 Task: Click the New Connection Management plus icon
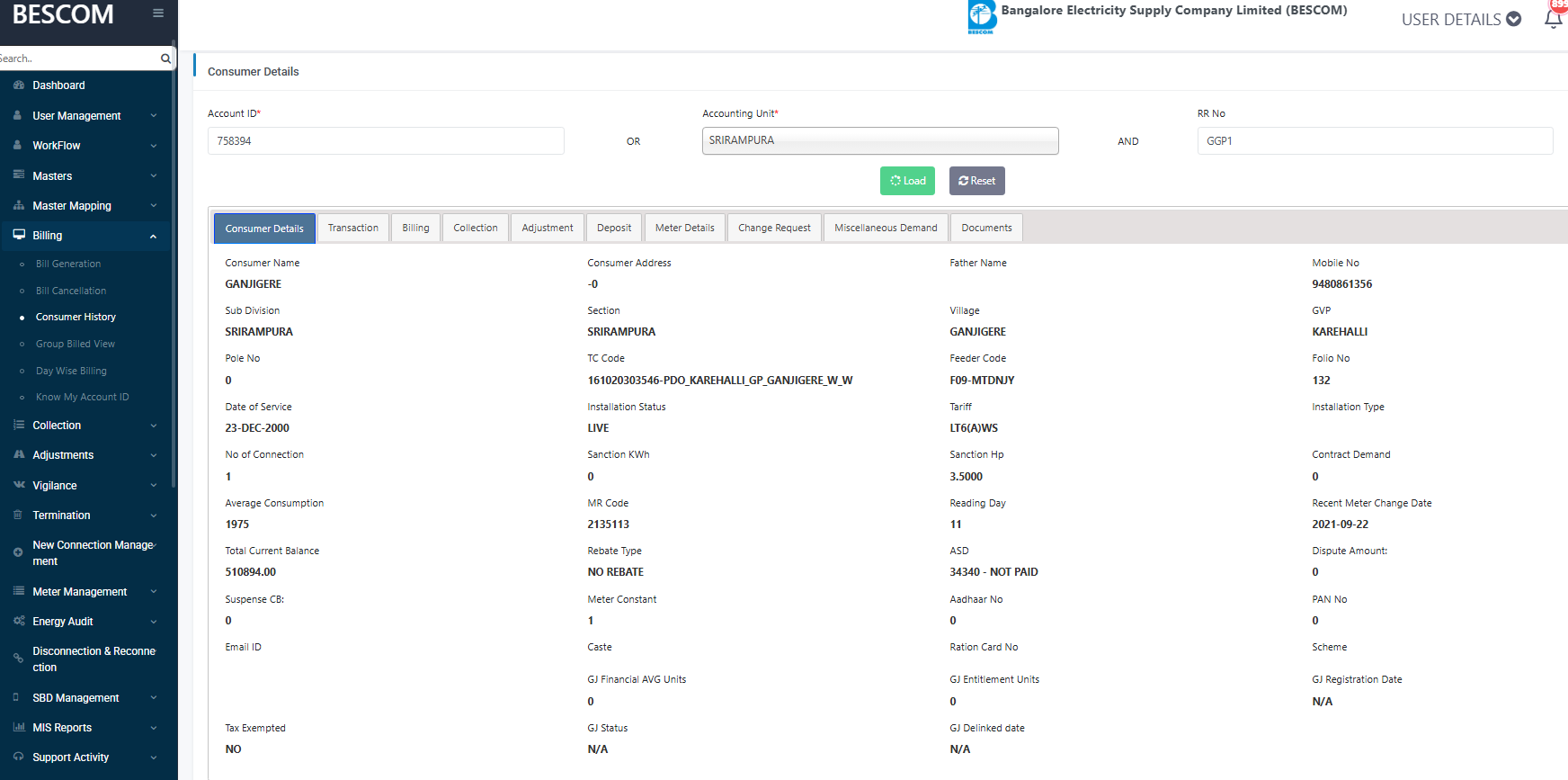(18, 552)
